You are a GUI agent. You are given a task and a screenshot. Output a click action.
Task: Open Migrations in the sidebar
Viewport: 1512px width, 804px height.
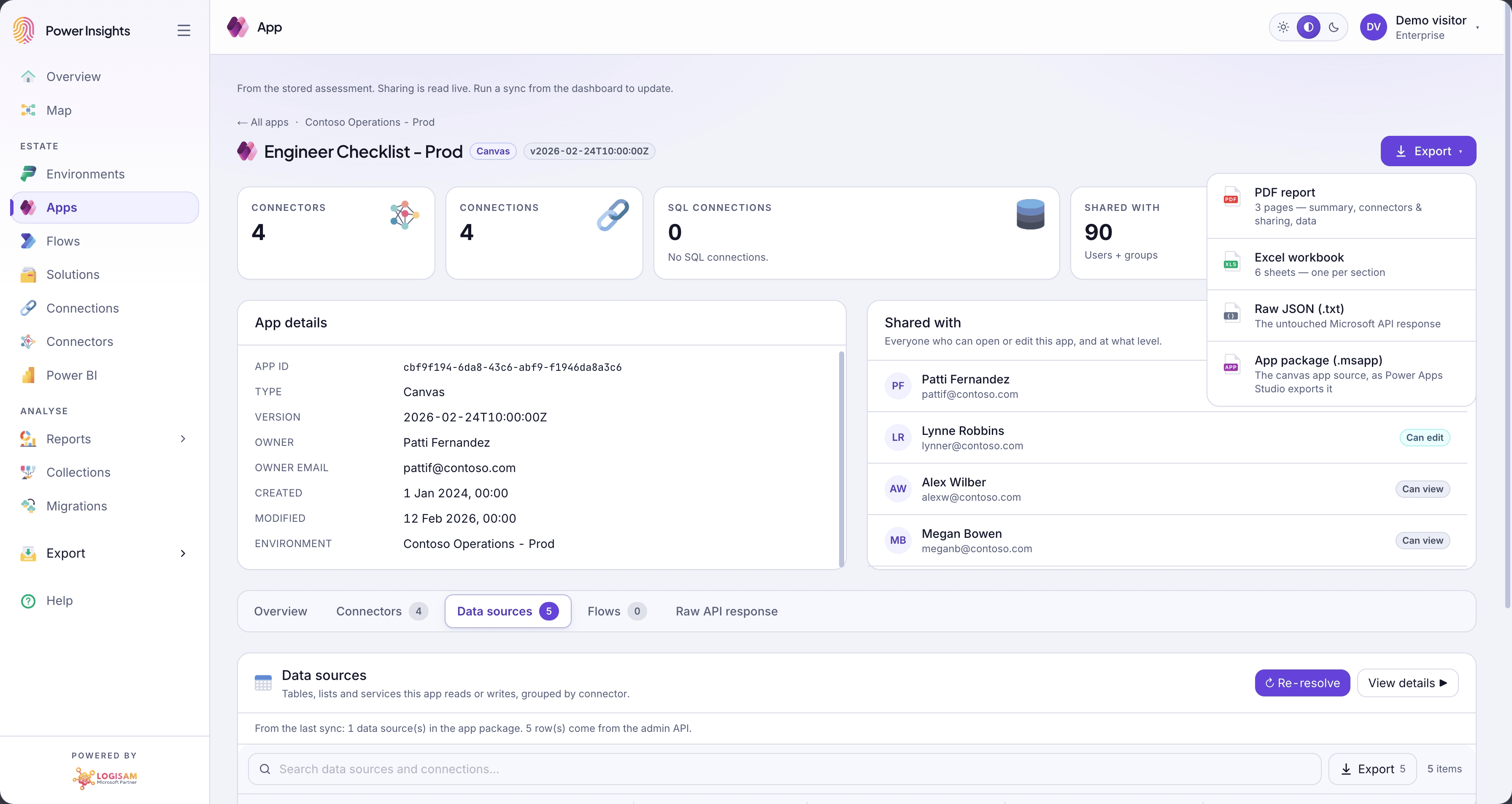click(x=105, y=506)
